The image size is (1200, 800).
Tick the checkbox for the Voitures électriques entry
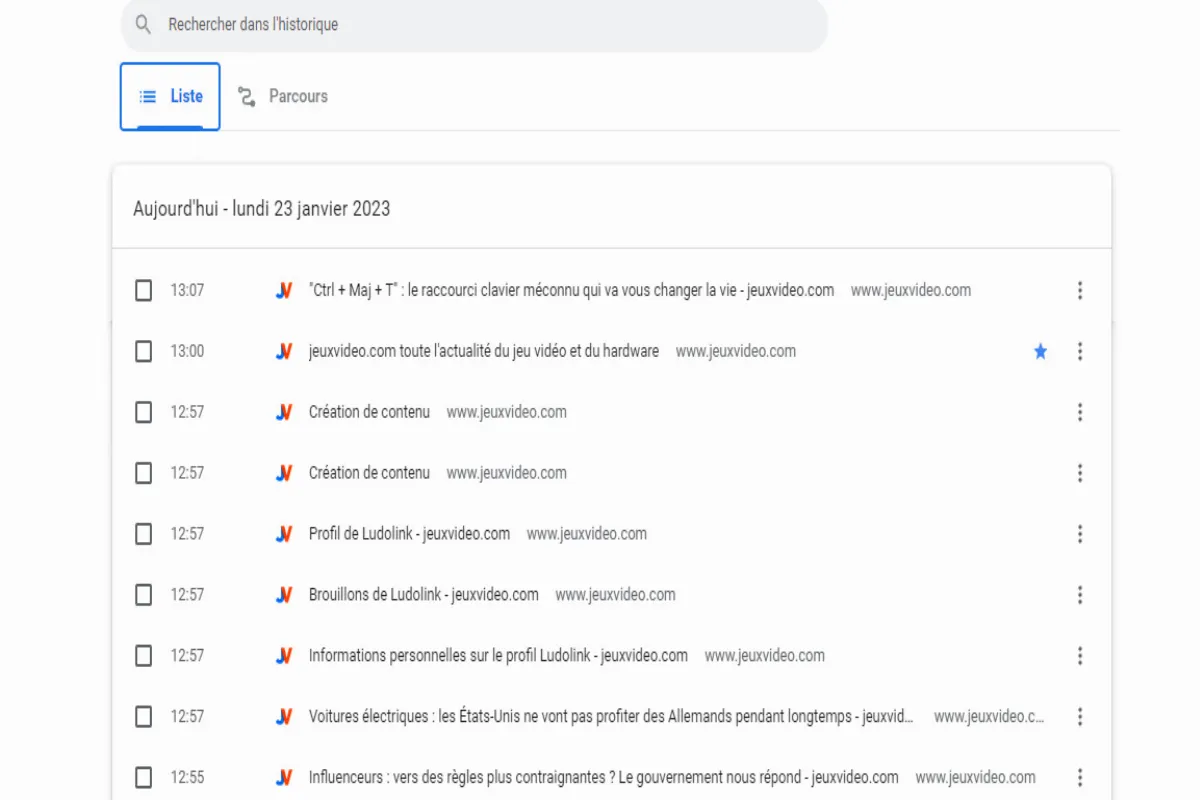[143, 716]
